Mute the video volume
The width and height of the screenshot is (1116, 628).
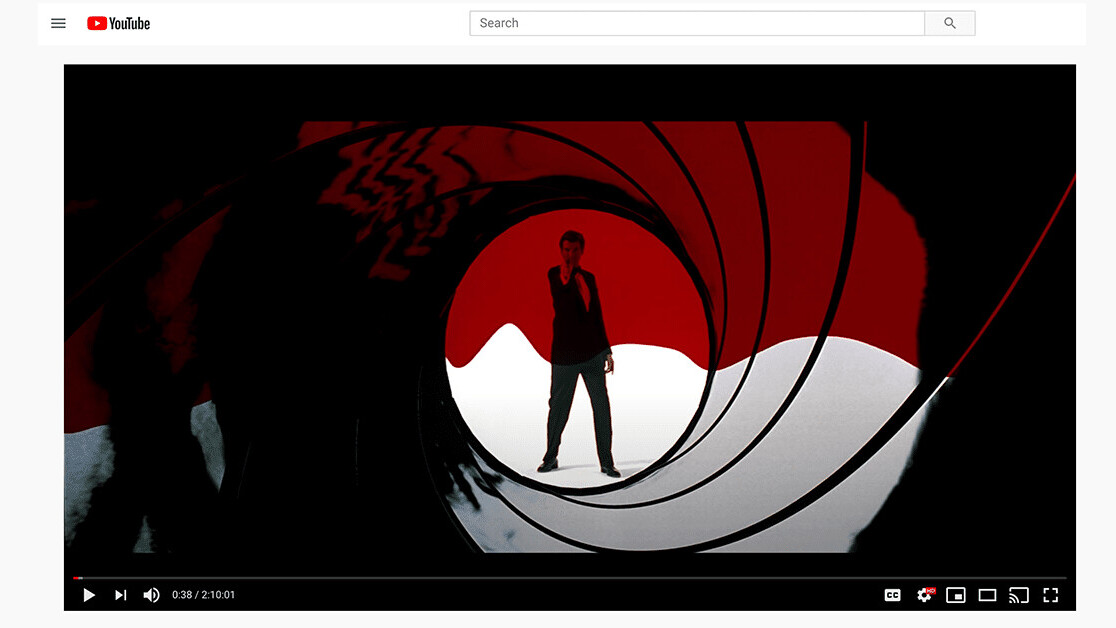point(151,595)
